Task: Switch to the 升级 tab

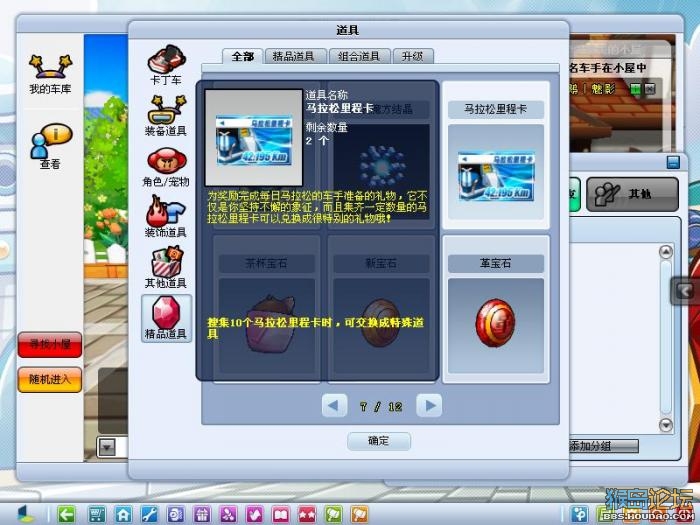Action: tap(413, 56)
